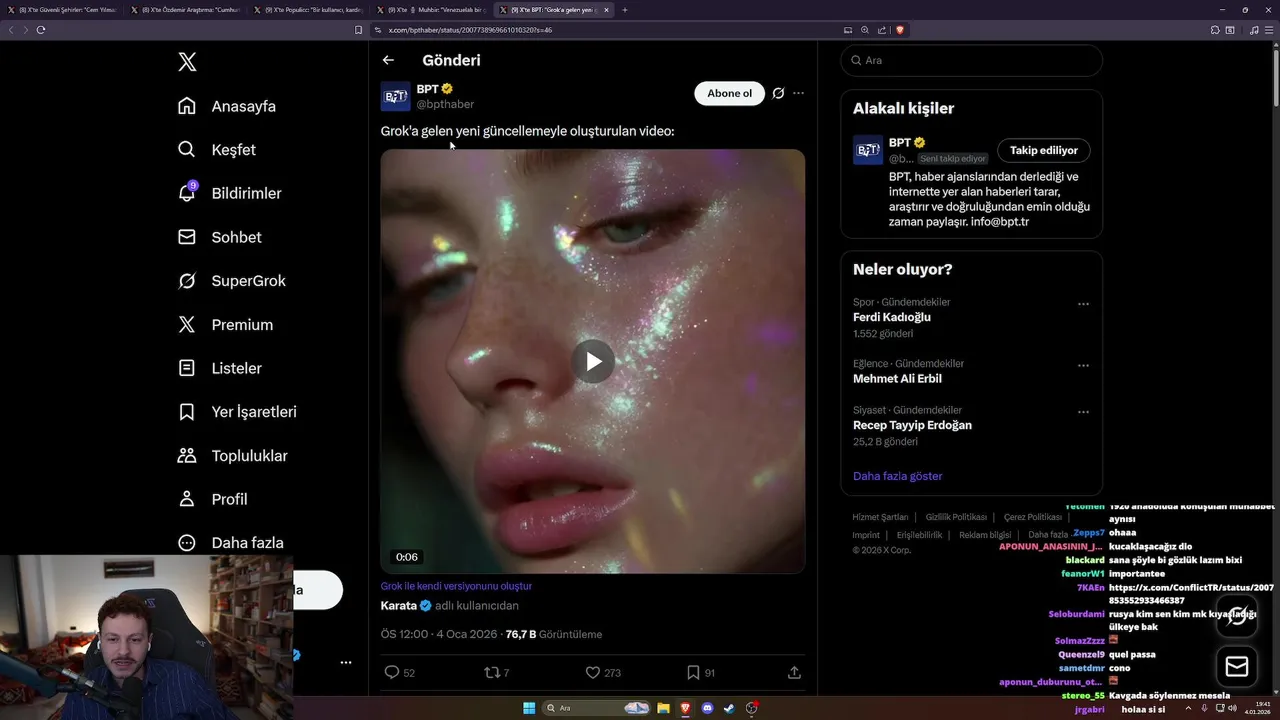
Task: Open Premium page
Action: (226, 325)
